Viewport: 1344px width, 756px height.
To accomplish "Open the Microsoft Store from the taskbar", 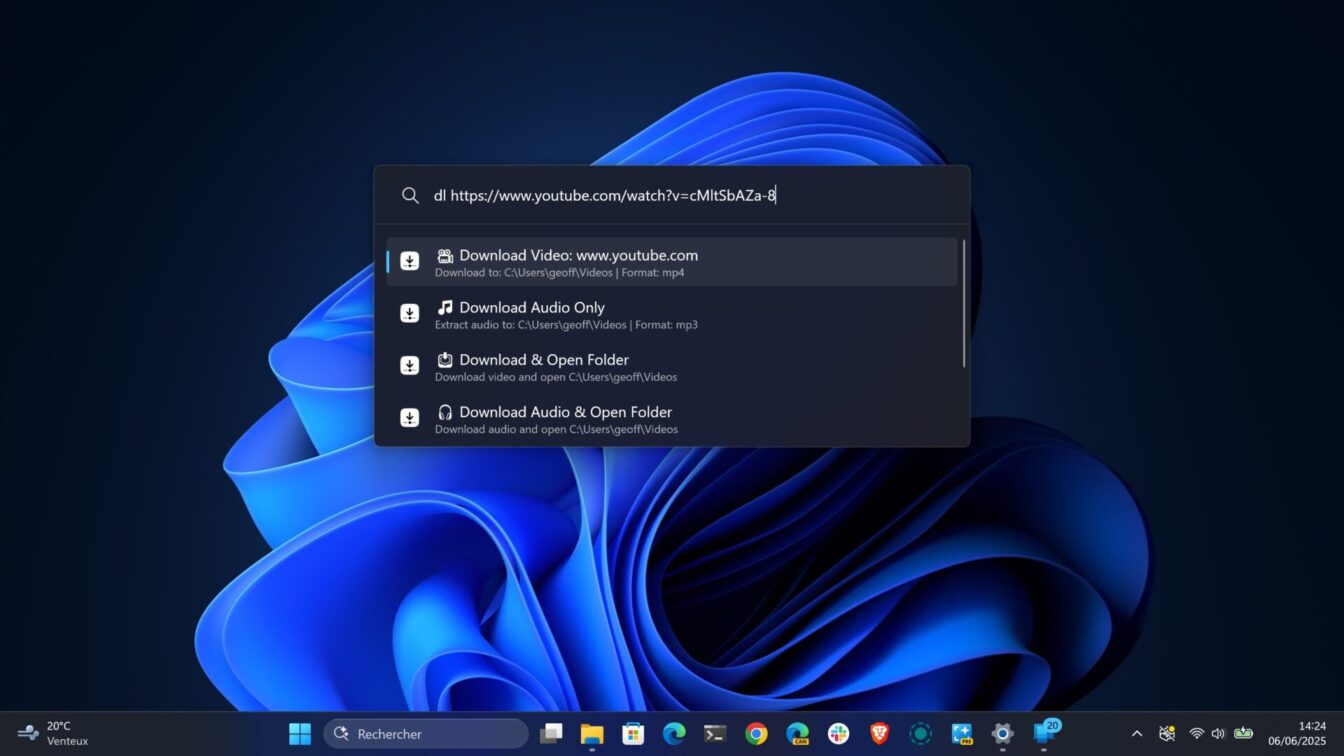I will tap(632, 734).
